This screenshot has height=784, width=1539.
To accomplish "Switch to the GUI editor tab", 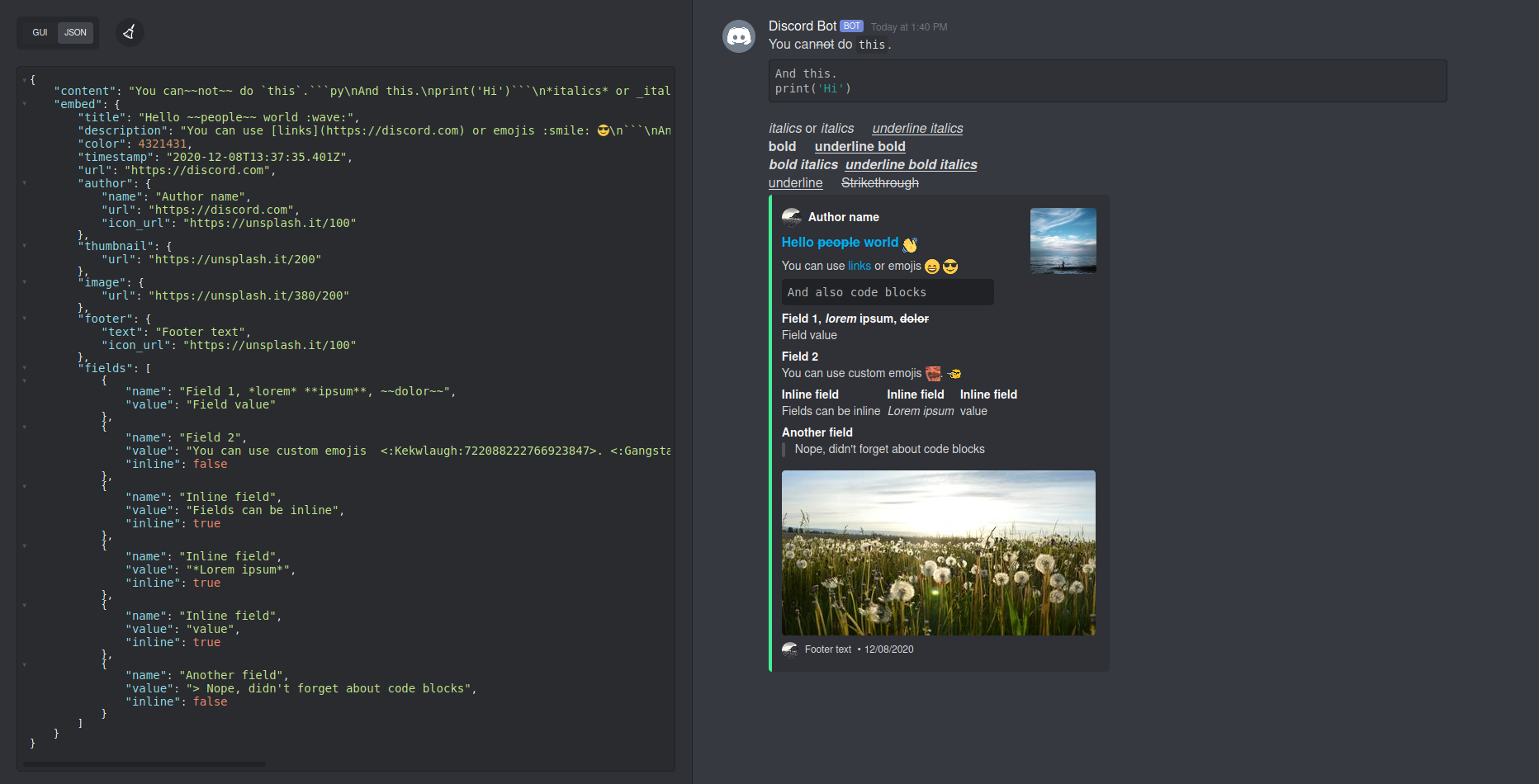I will pyautogui.click(x=40, y=33).
